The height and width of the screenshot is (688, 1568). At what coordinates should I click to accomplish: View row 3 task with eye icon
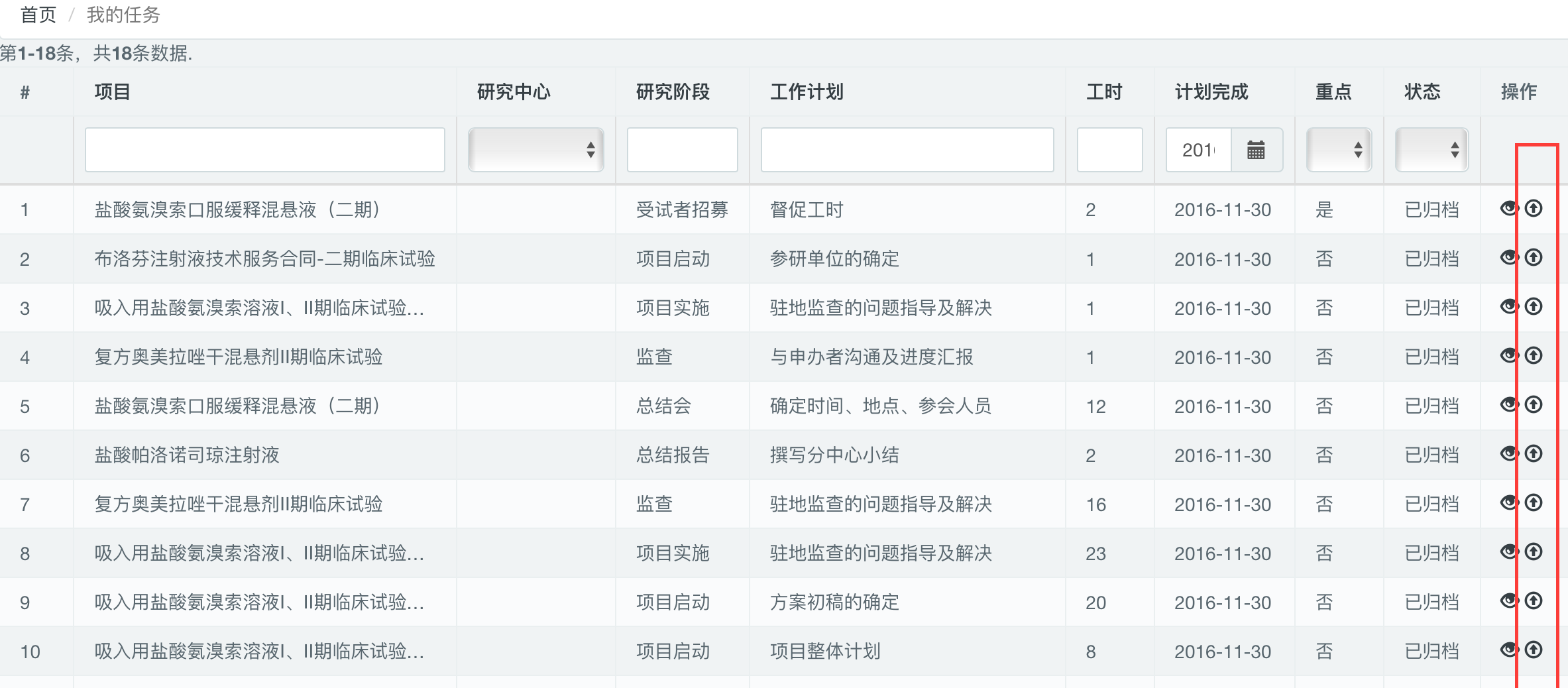pos(1509,307)
